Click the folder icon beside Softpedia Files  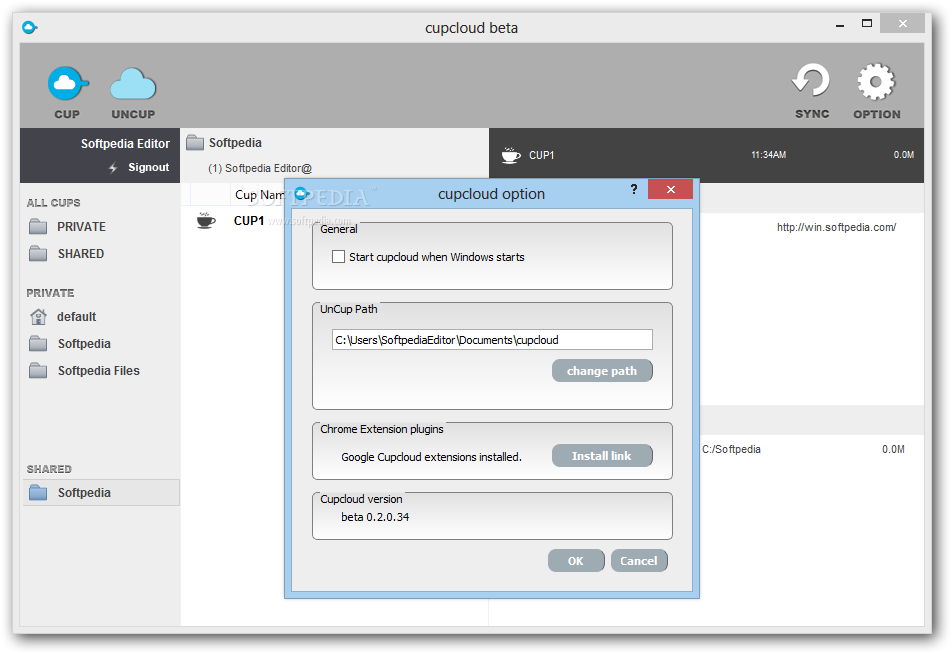pos(38,370)
